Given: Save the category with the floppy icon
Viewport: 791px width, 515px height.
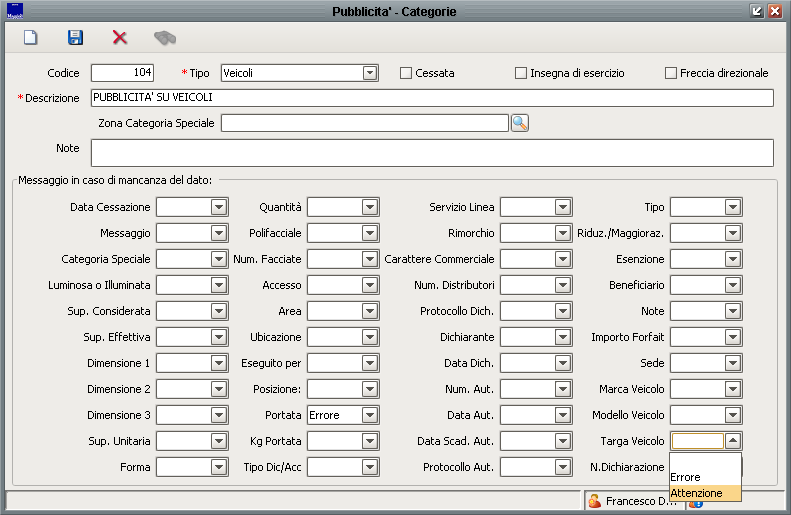Looking at the screenshot, I should (x=75, y=38).
